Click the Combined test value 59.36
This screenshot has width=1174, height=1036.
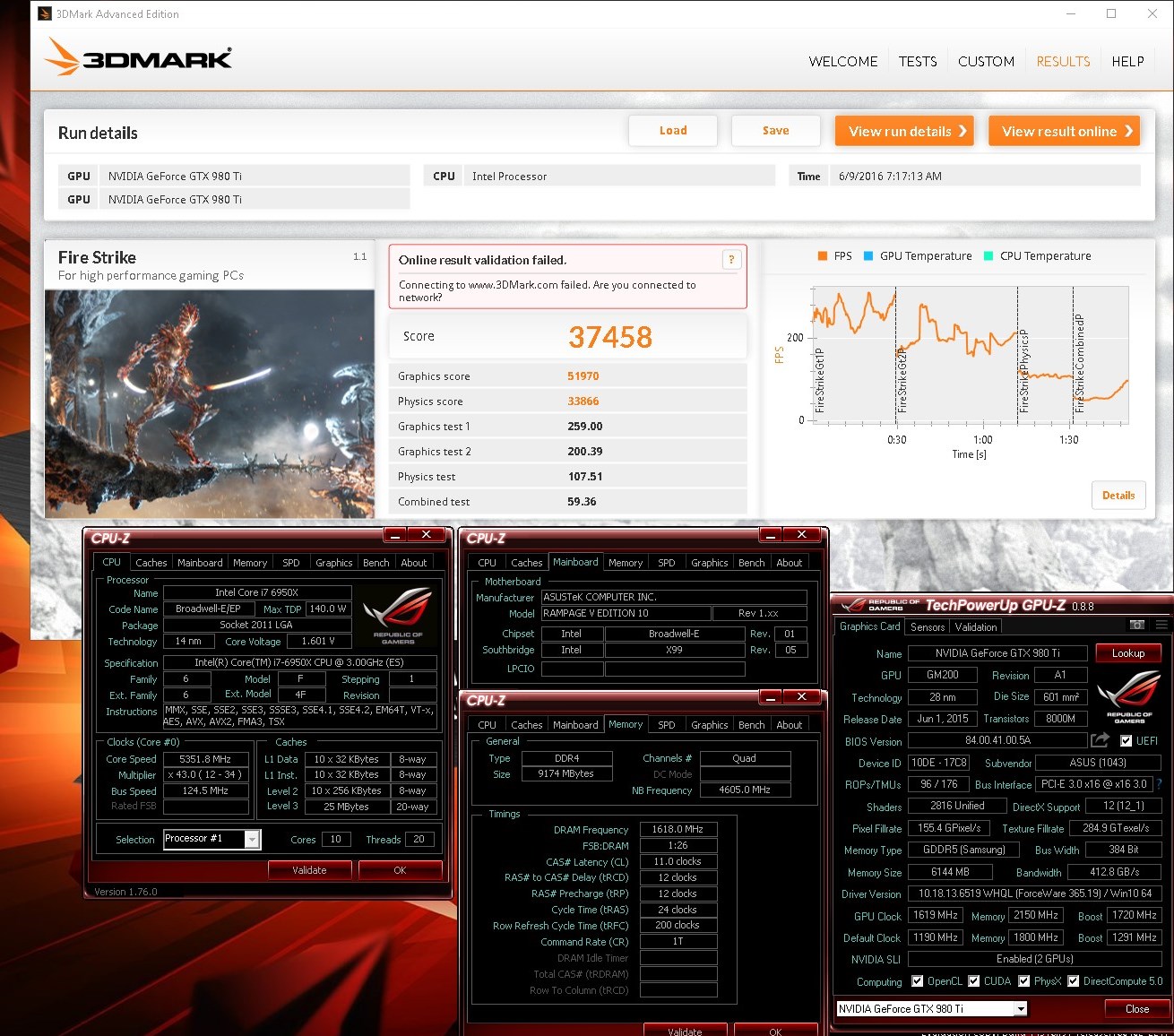582,502
